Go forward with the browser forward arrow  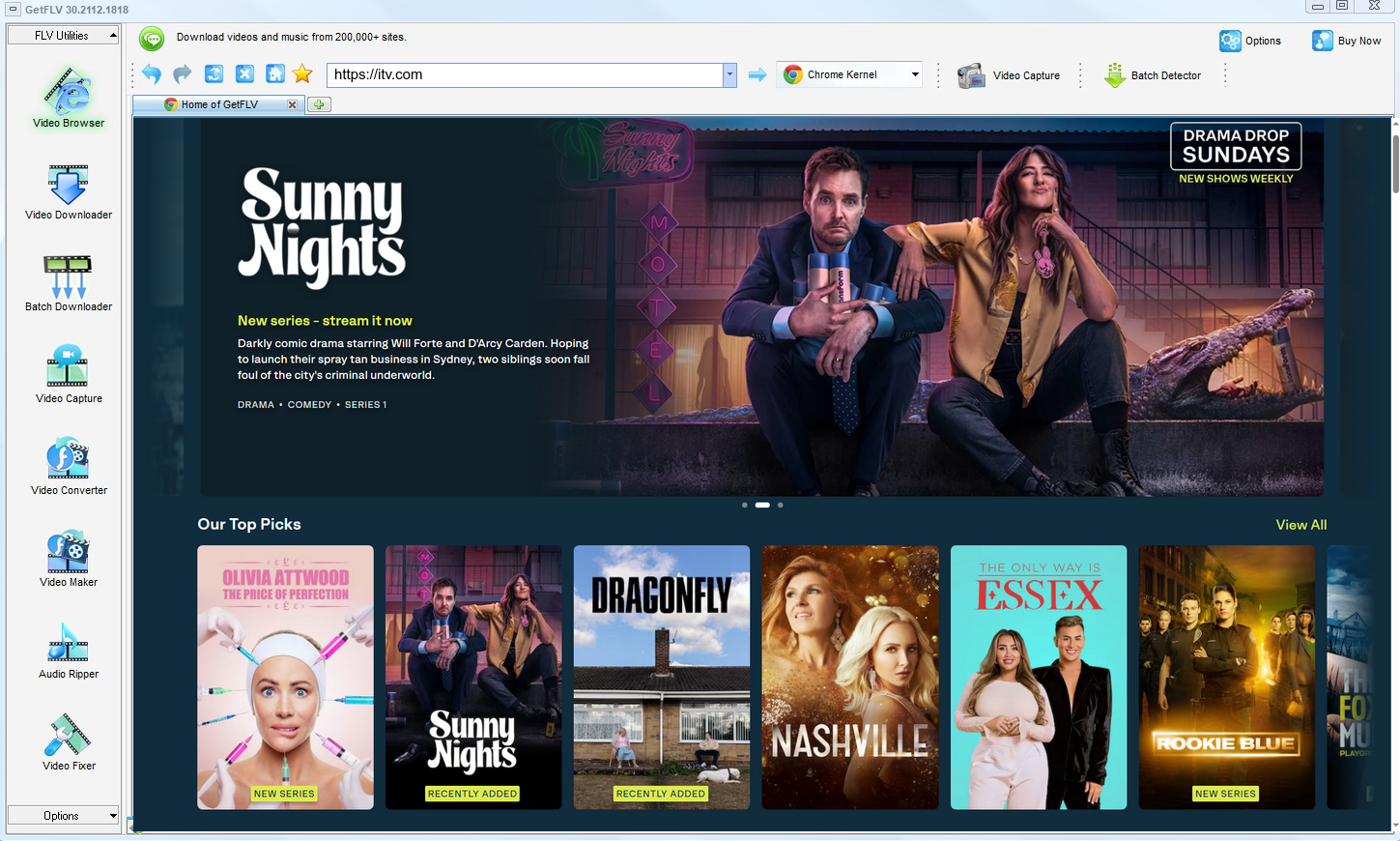tap(183, 74)
